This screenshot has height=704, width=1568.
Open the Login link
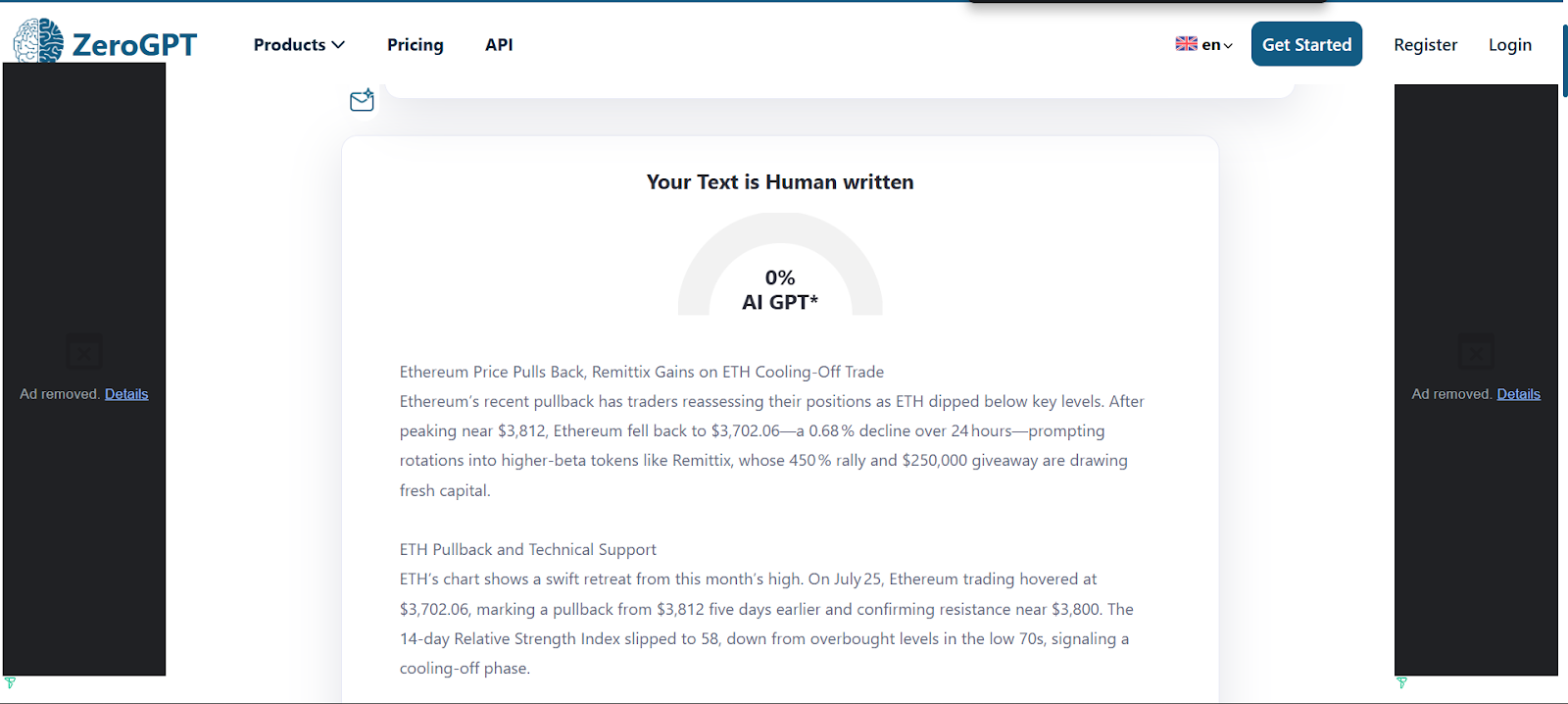pyautogui.click(x=1509, y=45)
